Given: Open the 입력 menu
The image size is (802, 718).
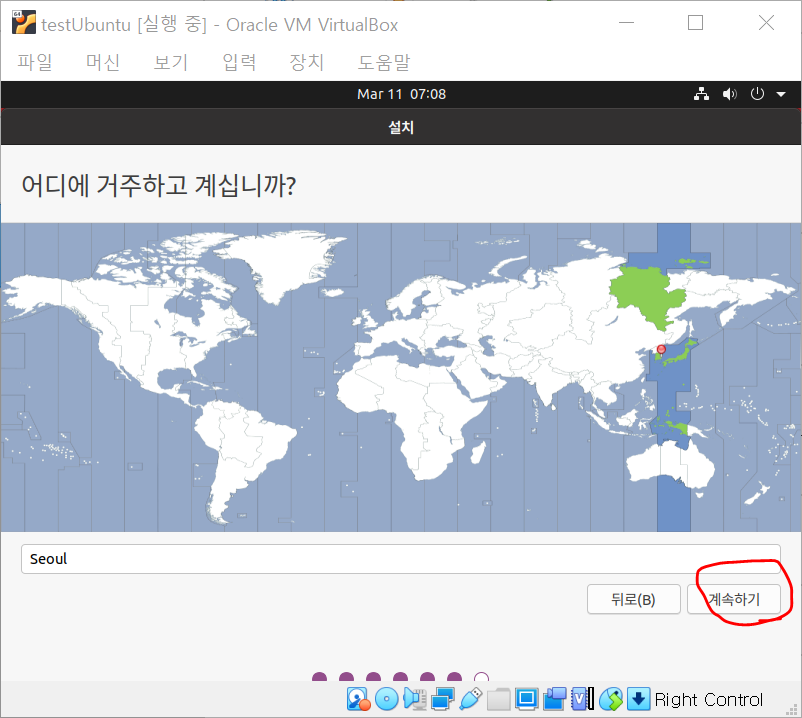Looking at the screenshot, I should [239, 62].
